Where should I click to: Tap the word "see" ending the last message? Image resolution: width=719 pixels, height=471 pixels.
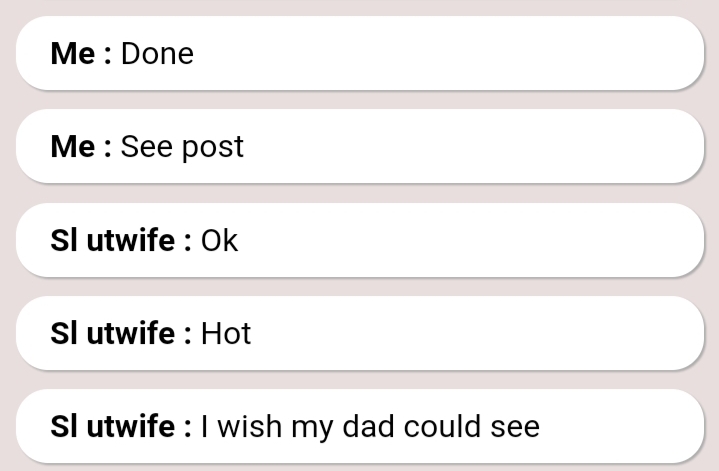pos(512,427)
